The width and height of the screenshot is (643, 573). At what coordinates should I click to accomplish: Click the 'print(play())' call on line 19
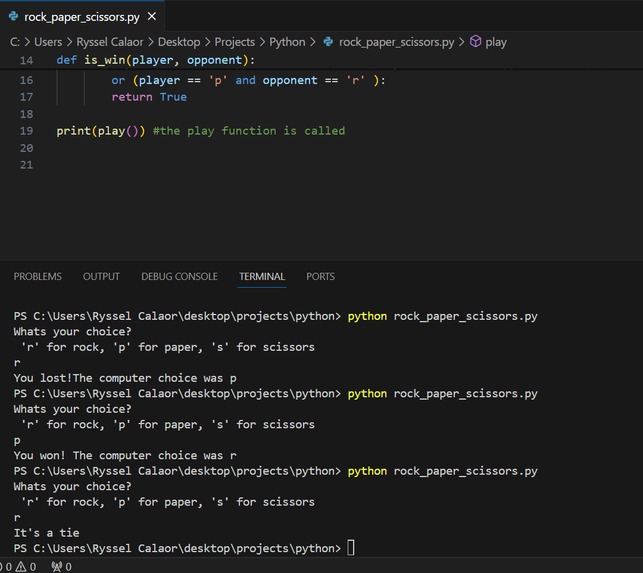[x=101, y=131]
